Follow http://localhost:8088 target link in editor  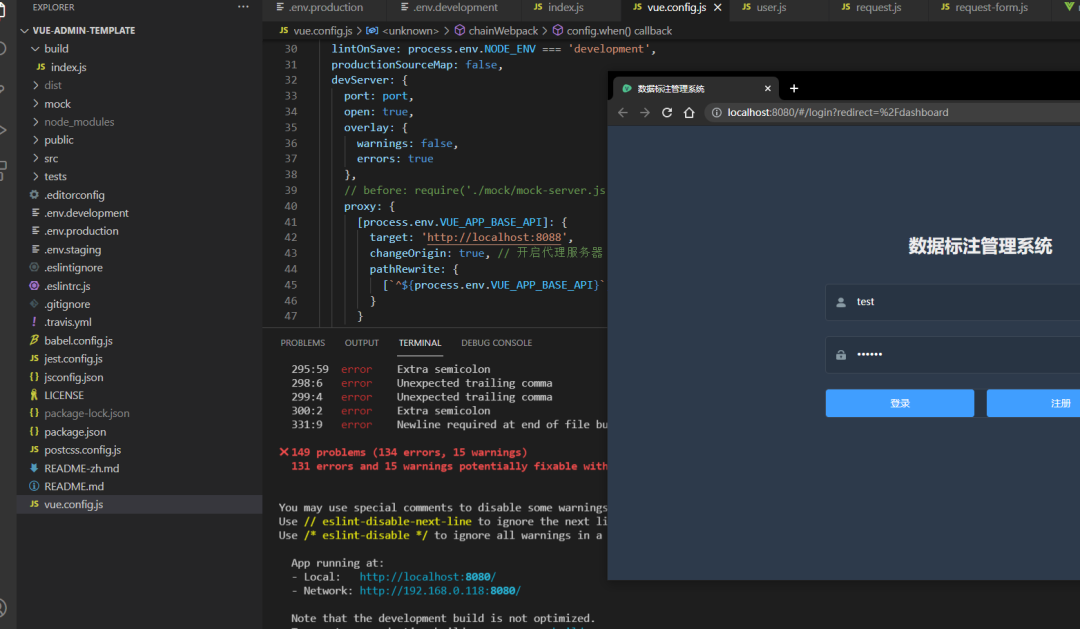pyautogui.click(x=495, y=237)
